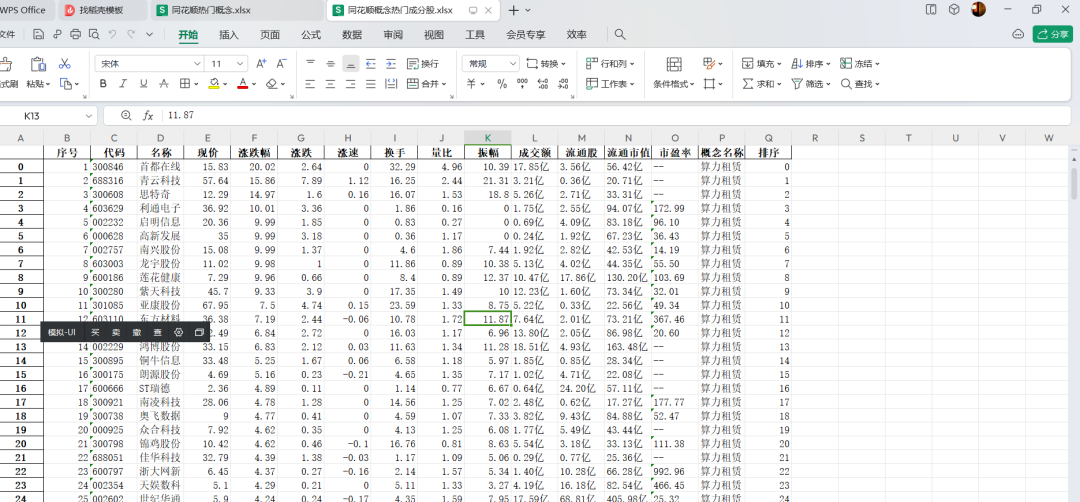This screenshot has width=1080, height=502.
Task: Click the Undo arrow icon
Action: 112,34
